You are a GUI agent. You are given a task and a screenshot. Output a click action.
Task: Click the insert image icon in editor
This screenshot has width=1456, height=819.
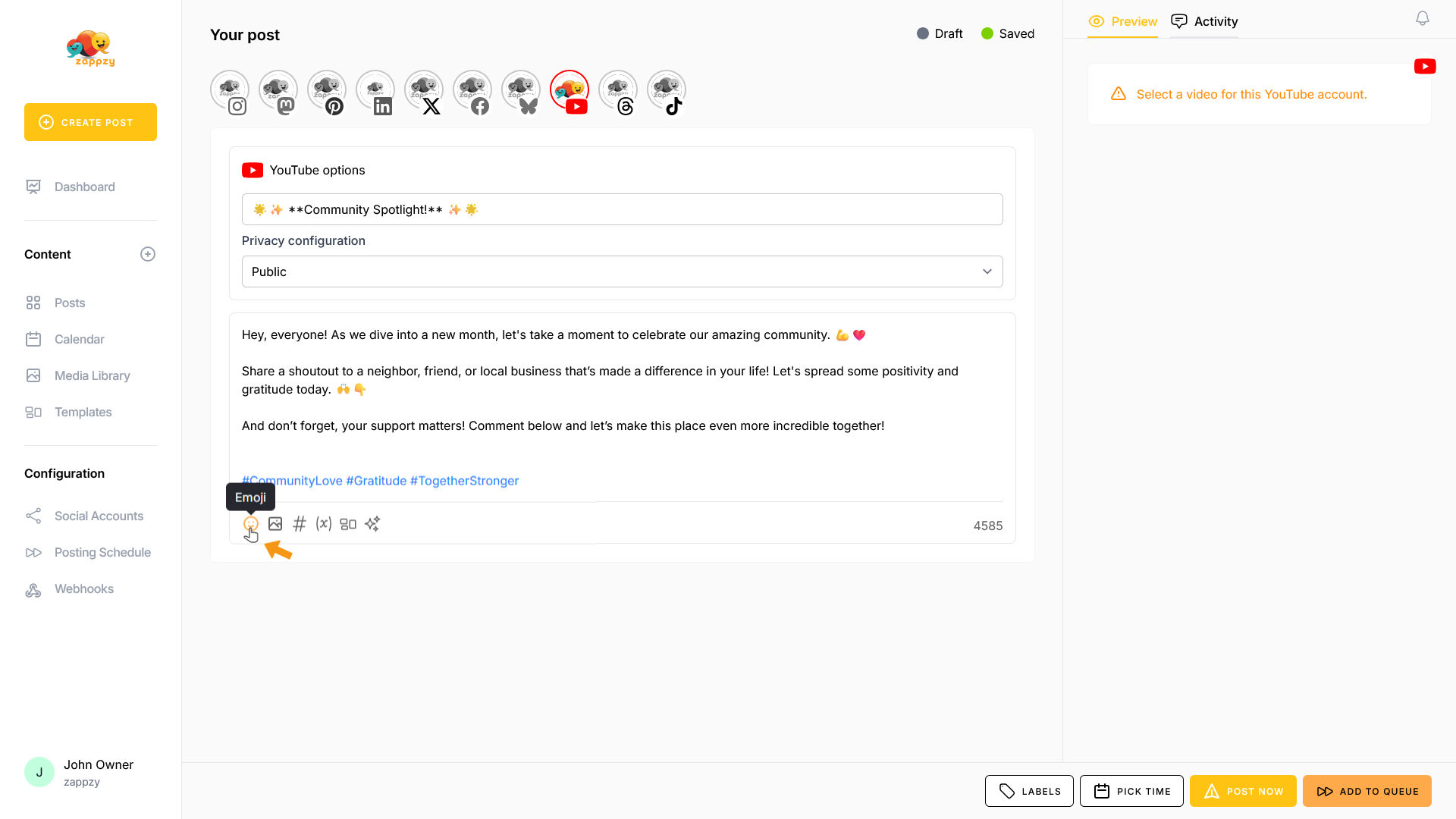[x=275, y=524]
